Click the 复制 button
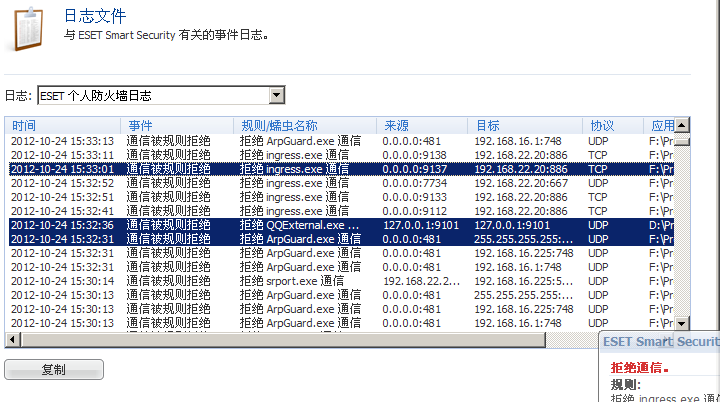 [x=54, y=369]
